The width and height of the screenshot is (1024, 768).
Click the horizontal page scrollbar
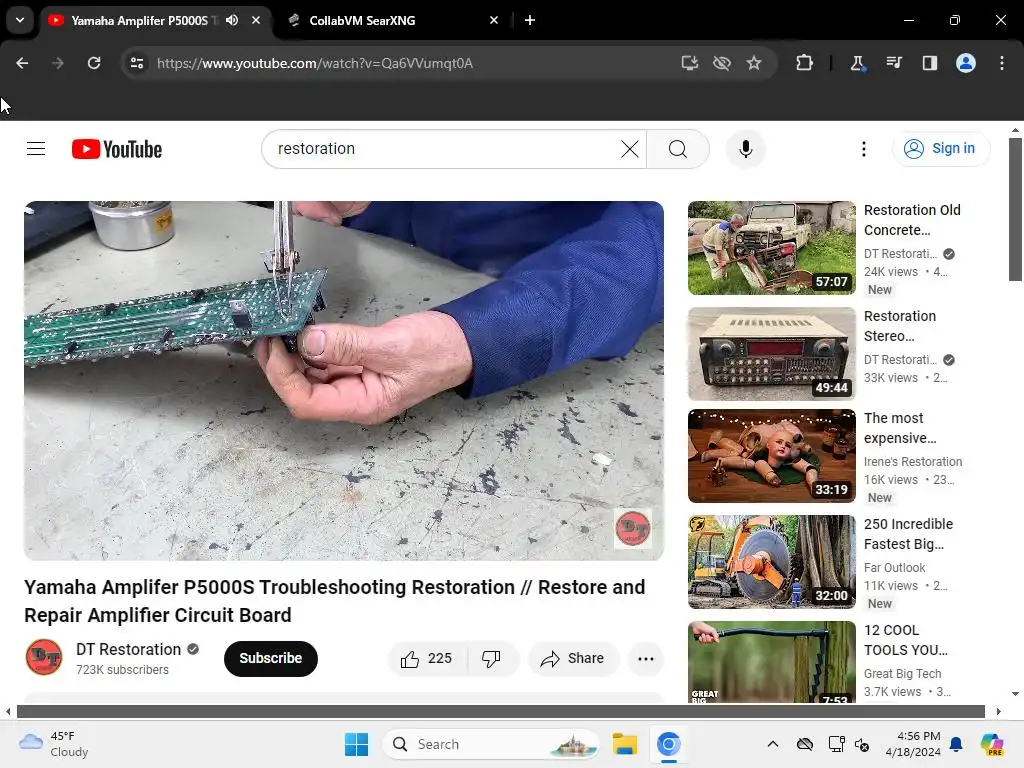(x=500, y=711)
